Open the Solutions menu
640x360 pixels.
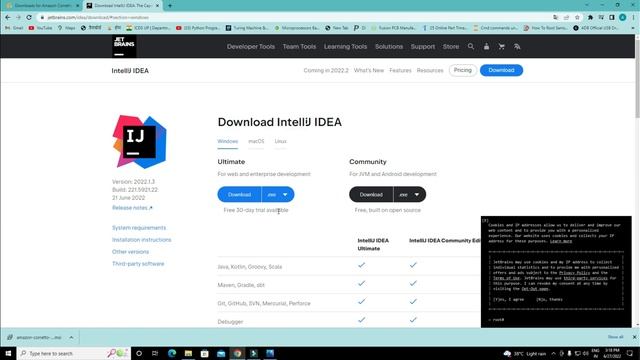pos(389,47)
